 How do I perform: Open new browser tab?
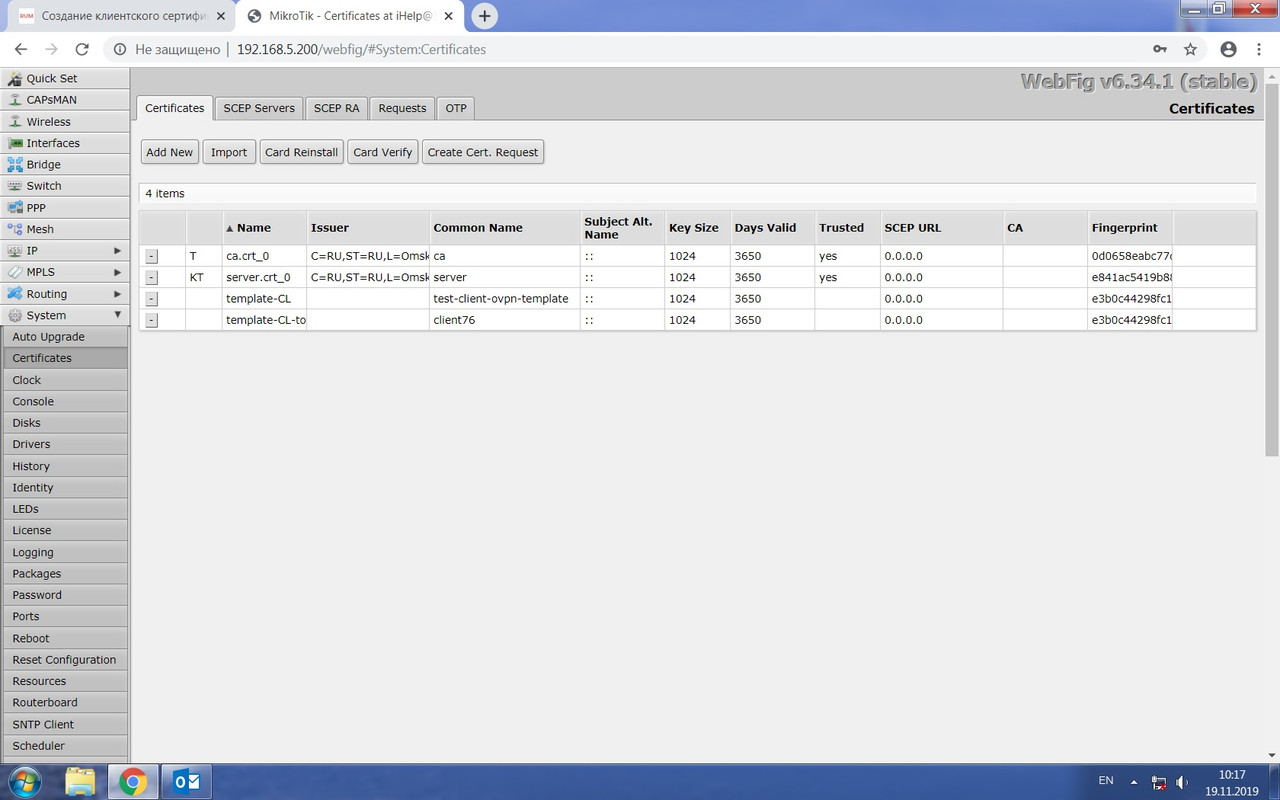tap(485, 16)
